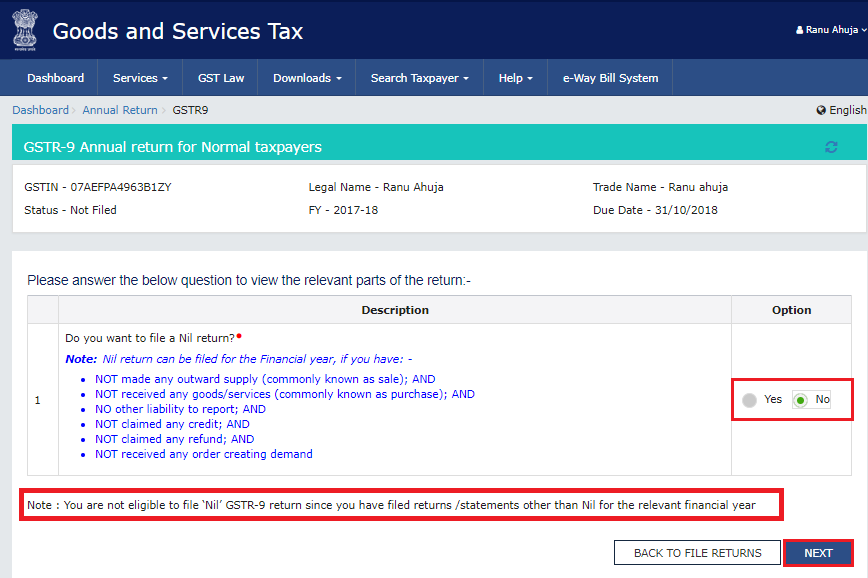Select No for Nil return
Viewport: 868px width, 578px height.
800,400
